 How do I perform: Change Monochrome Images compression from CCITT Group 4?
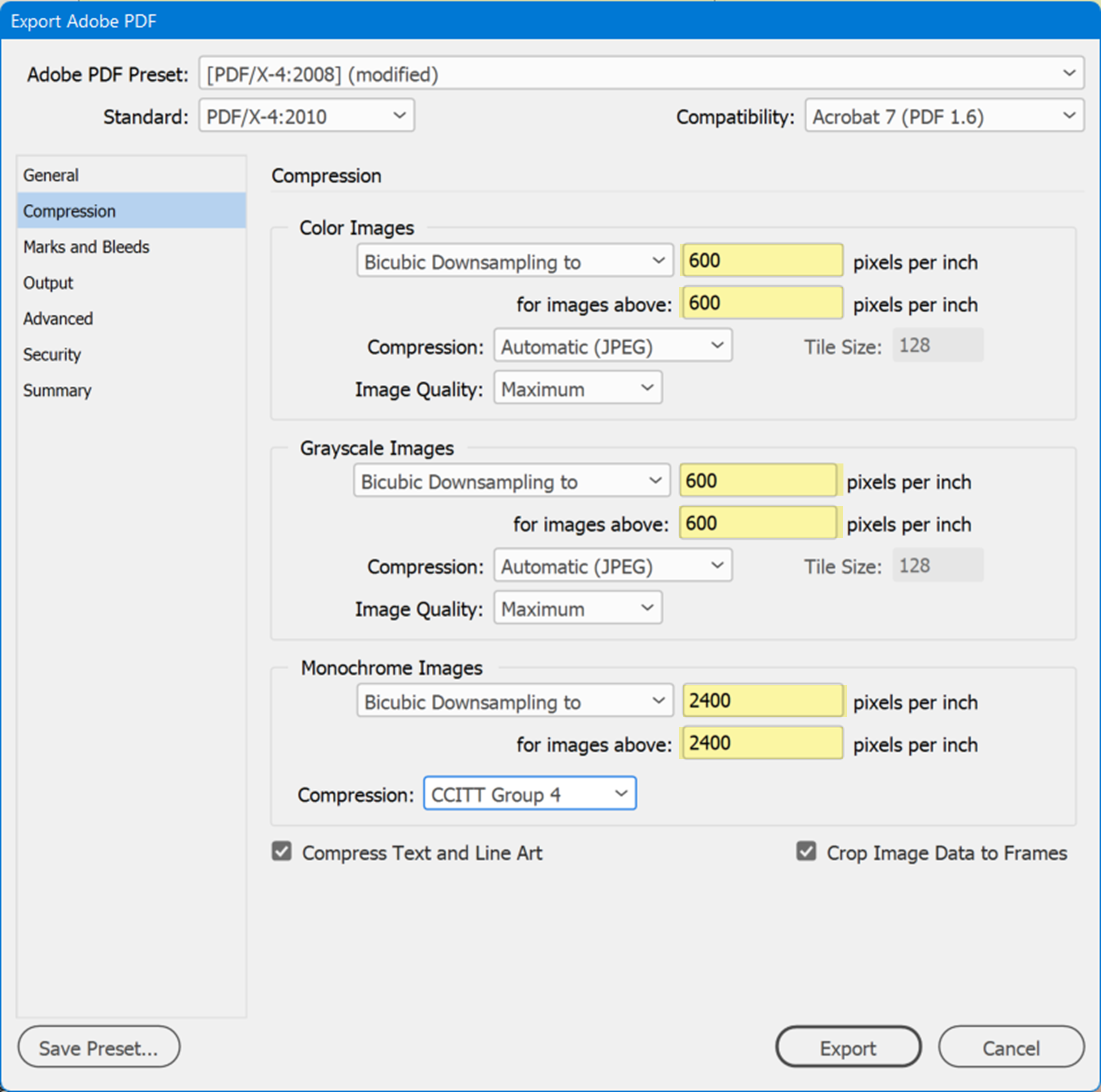coord(529,793)
